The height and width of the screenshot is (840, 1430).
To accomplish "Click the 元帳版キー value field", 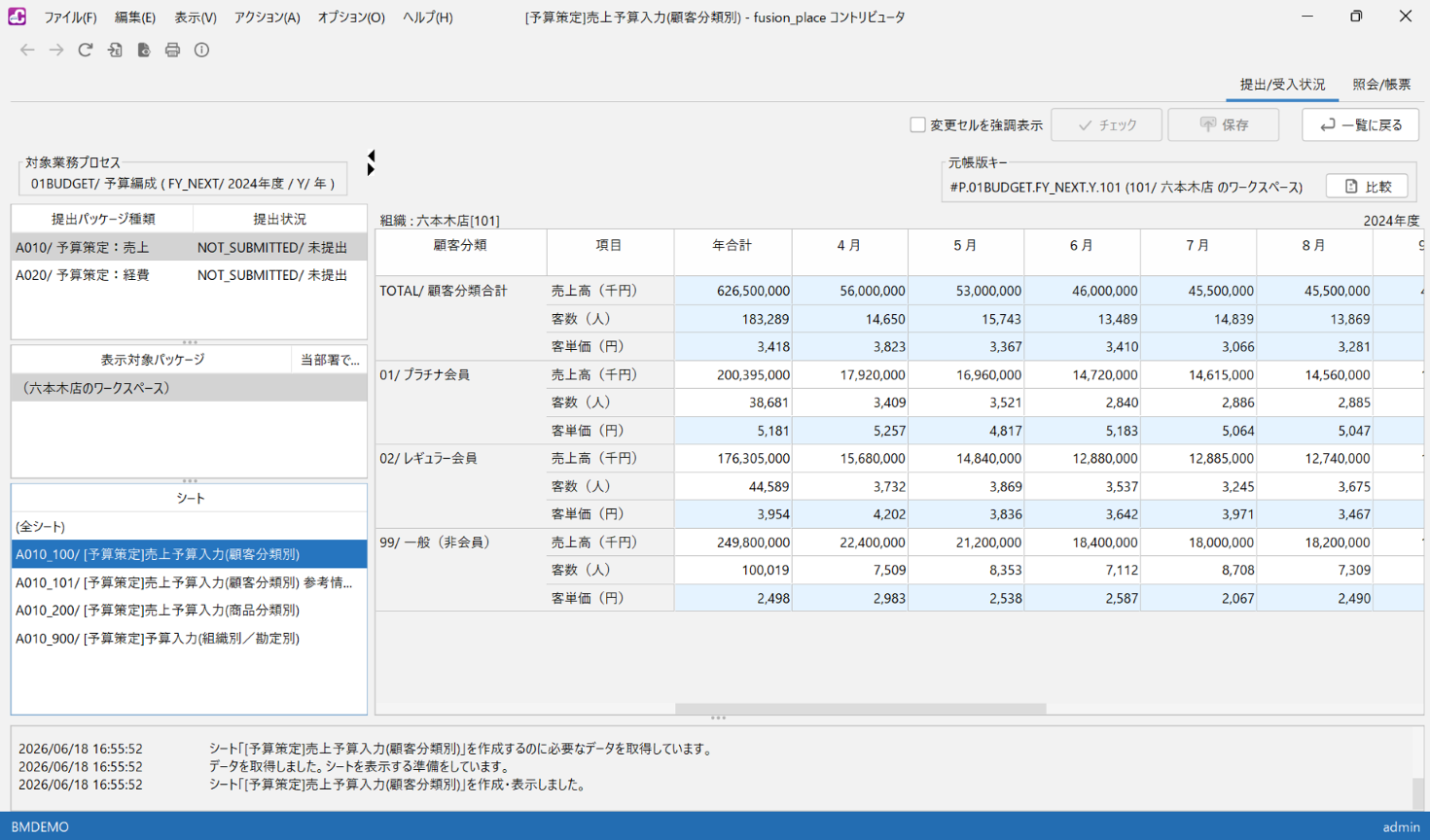I will pos(1126,187).
